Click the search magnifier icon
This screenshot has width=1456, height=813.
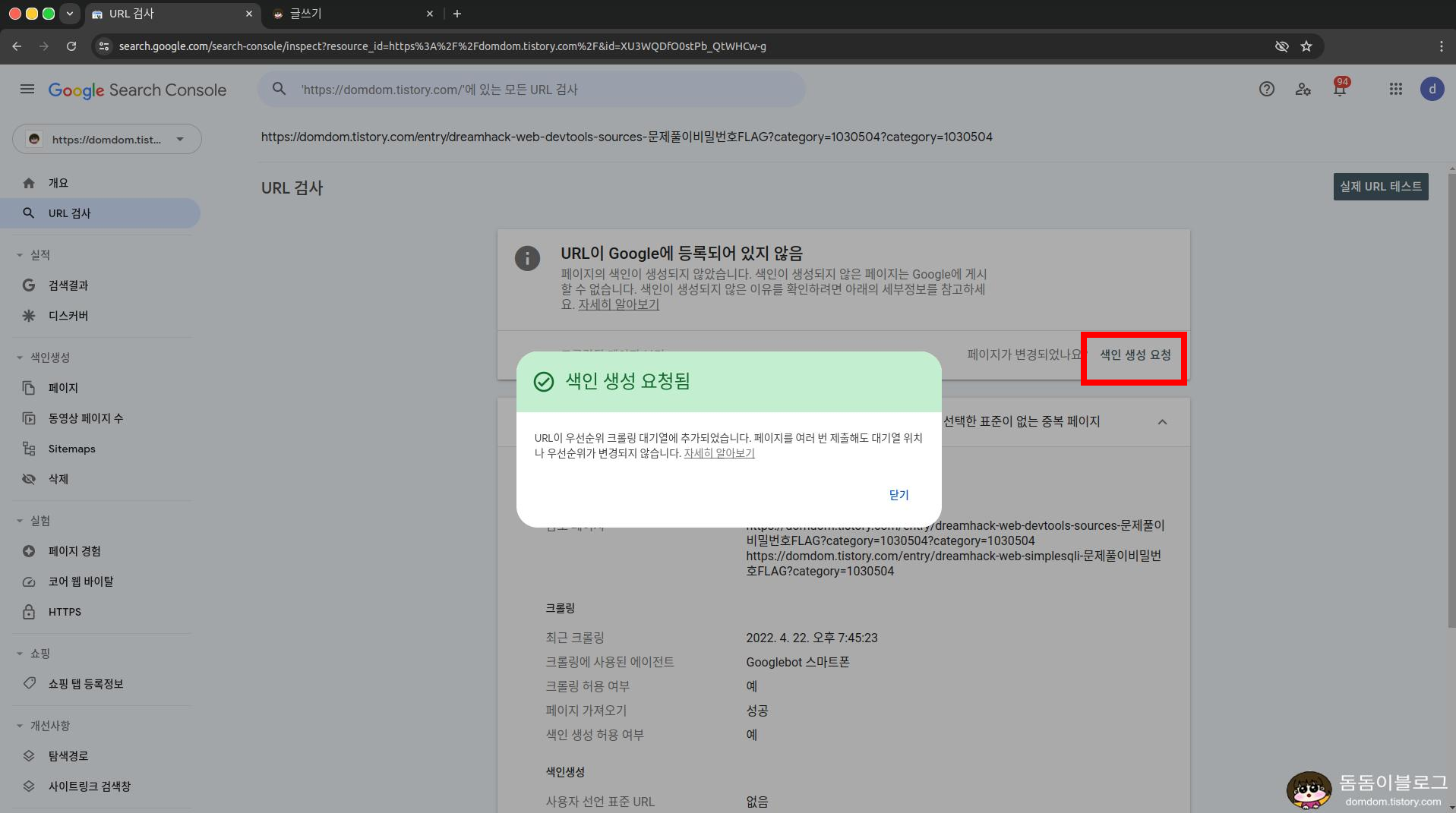(x=280, y=90)
